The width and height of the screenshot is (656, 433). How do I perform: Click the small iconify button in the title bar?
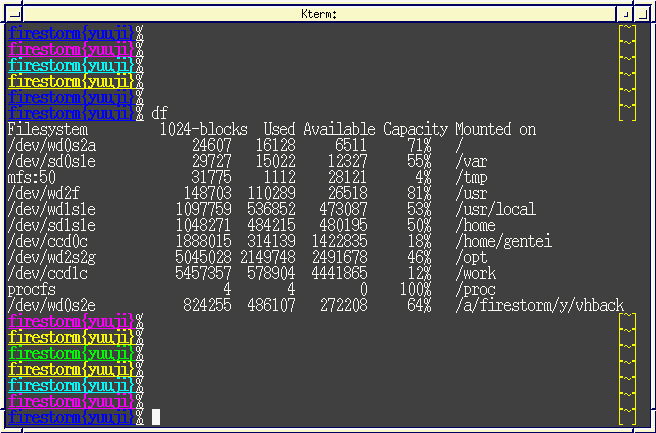[624, 14]
